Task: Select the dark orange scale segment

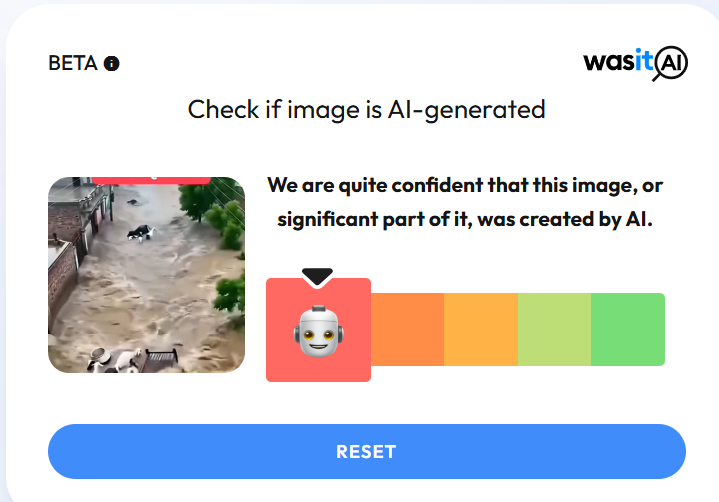Action: (x=407, y=329)
